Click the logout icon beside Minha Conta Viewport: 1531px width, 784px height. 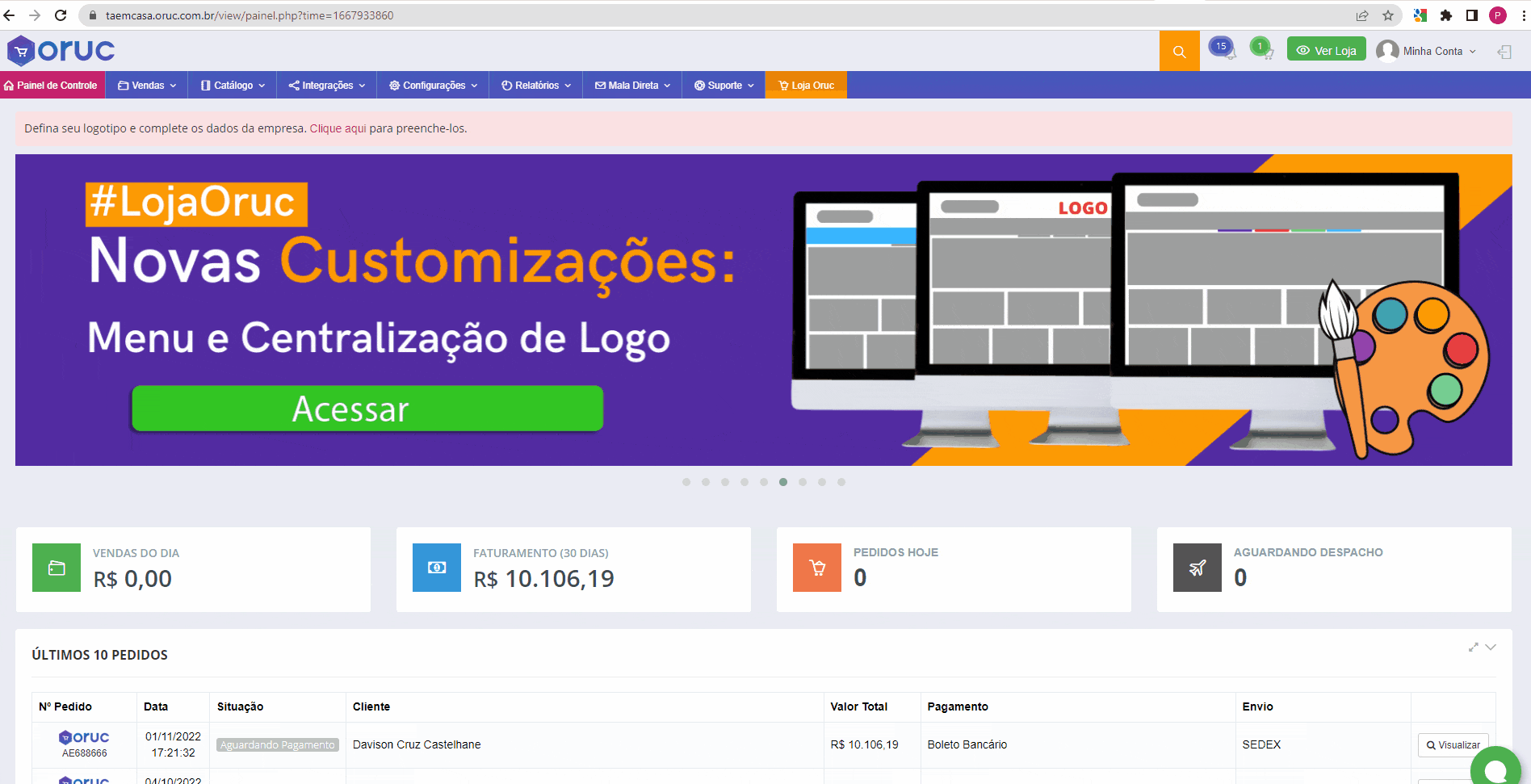(x=1504, y=52)
